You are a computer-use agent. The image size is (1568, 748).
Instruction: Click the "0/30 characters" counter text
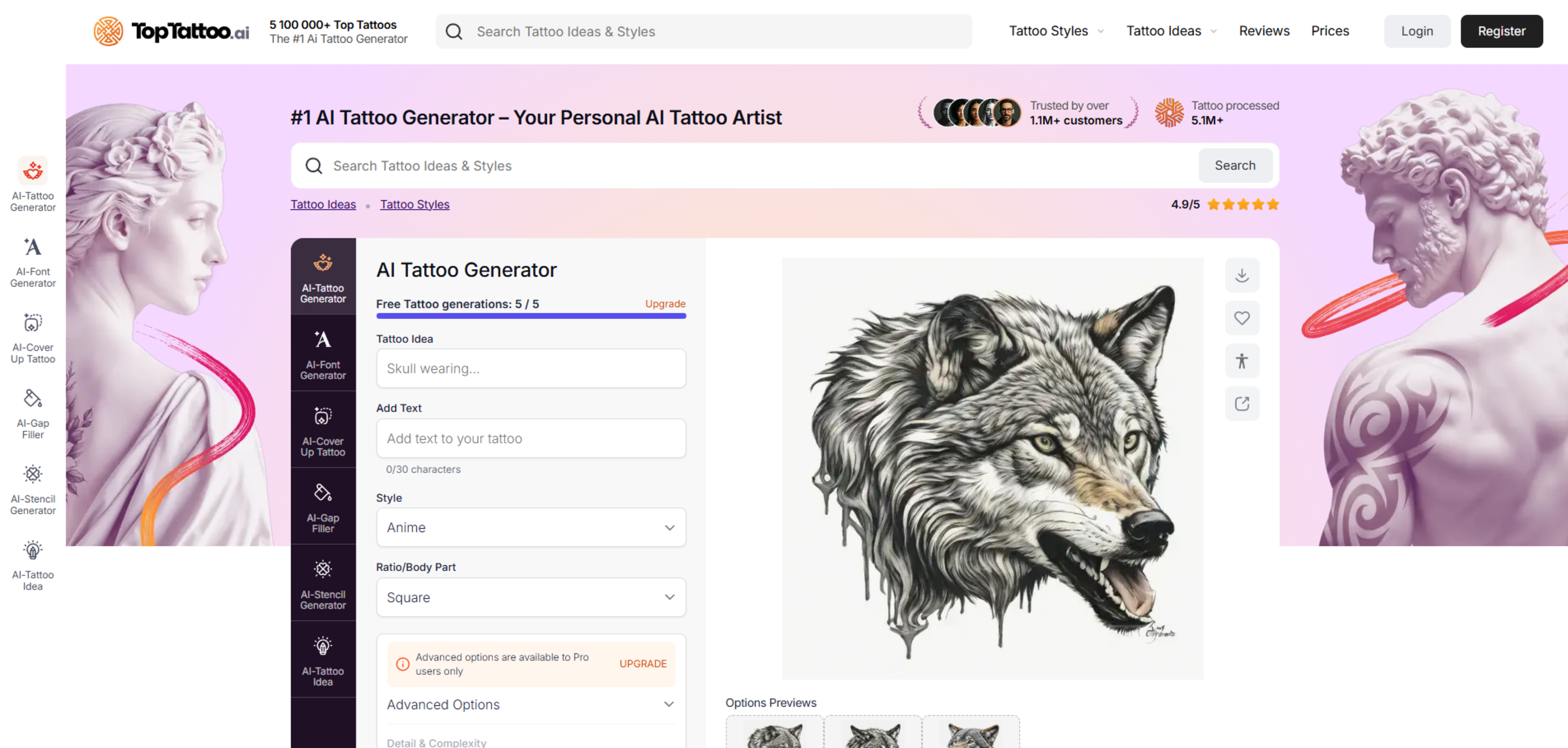[x=423, y=469]
